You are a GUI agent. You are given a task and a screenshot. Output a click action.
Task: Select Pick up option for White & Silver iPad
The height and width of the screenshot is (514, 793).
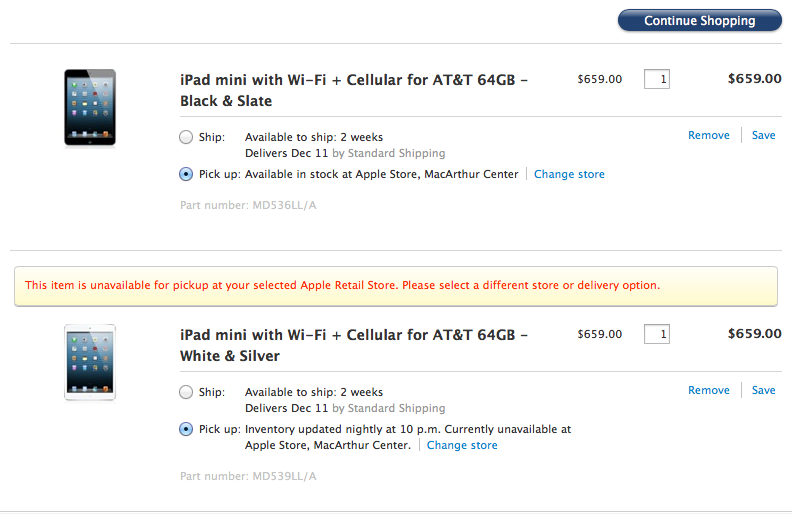[186, 429]
